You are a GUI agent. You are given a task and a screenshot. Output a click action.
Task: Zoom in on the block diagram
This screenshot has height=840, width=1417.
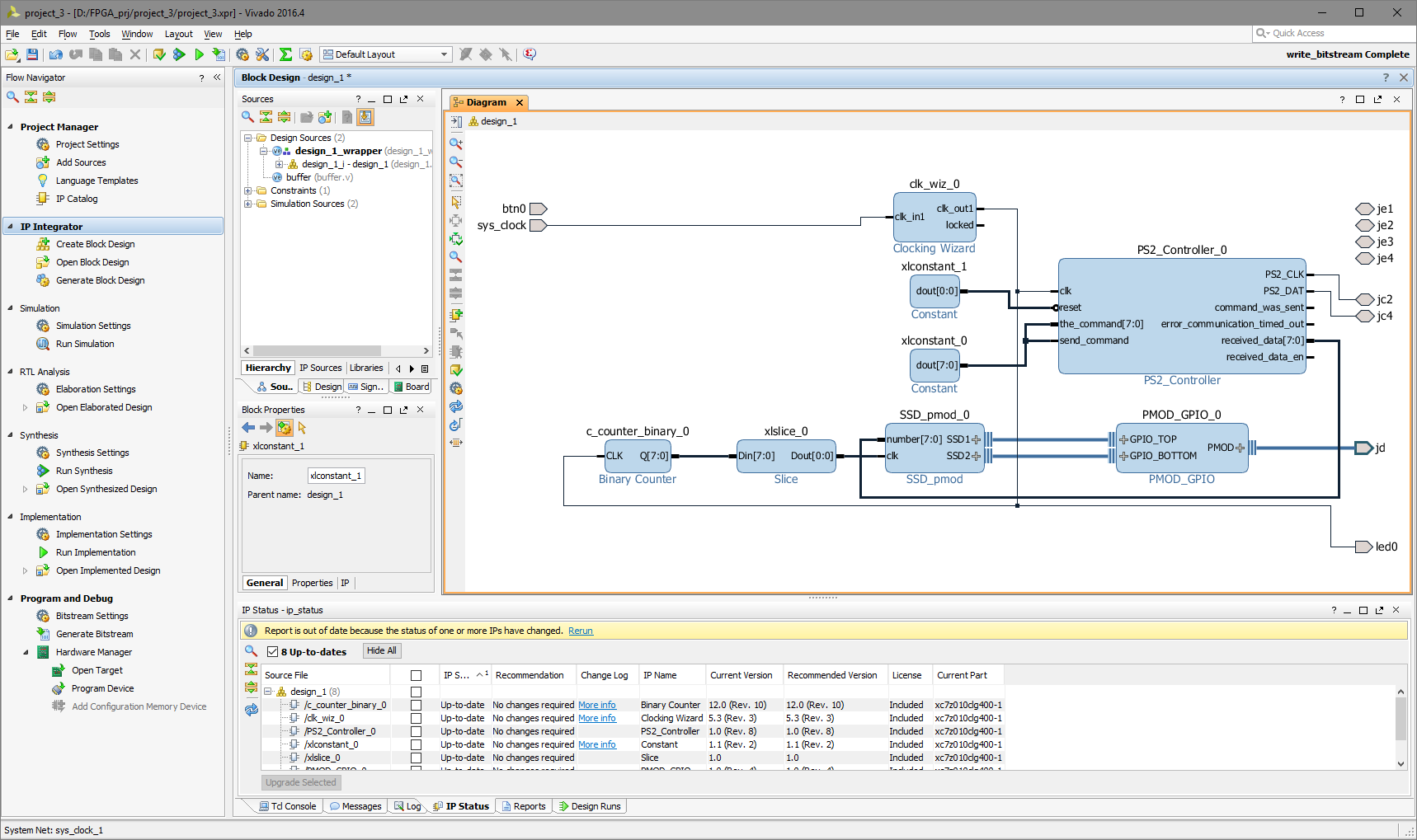(x=455, y=143)
